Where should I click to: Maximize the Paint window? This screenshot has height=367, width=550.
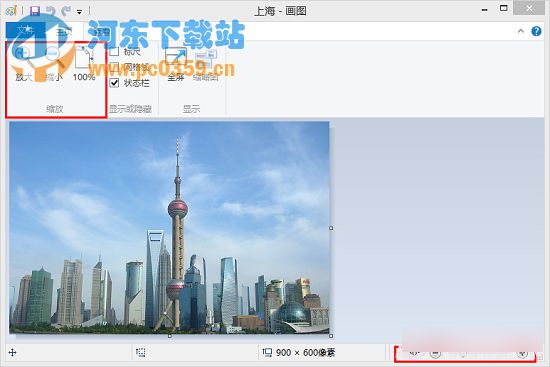504,8
